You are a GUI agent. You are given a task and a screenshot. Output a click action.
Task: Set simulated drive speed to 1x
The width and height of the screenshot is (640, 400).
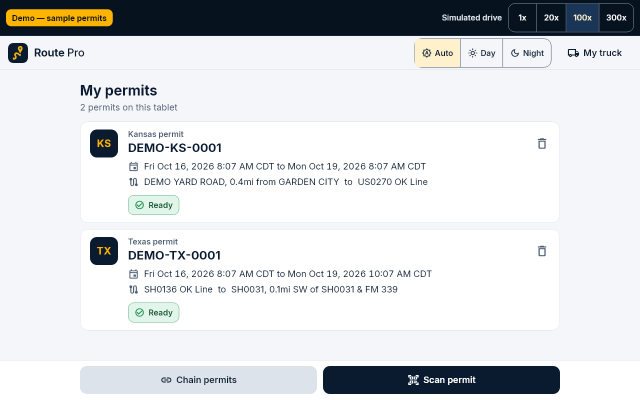tap(522, 18)
